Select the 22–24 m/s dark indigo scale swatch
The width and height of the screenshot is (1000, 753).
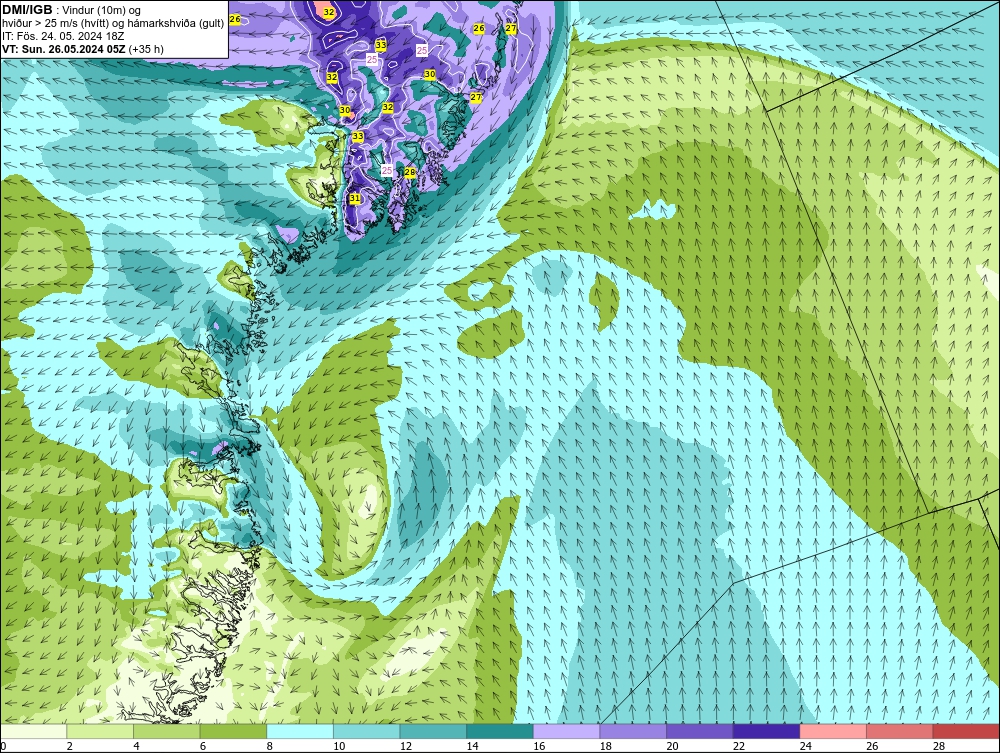pyautogui.click(x=766, y=731)
